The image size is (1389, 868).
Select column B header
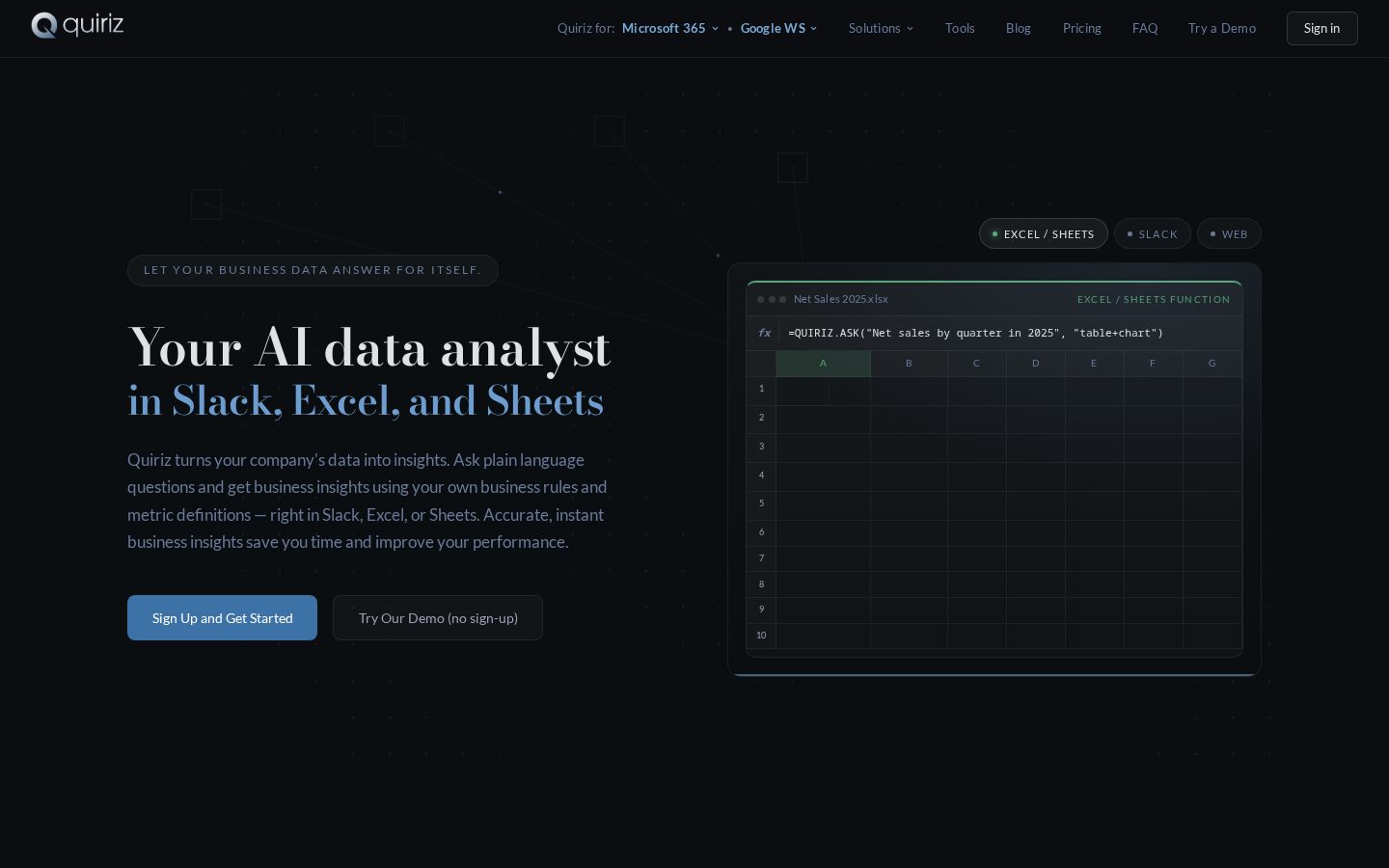(x=909, y=364)
